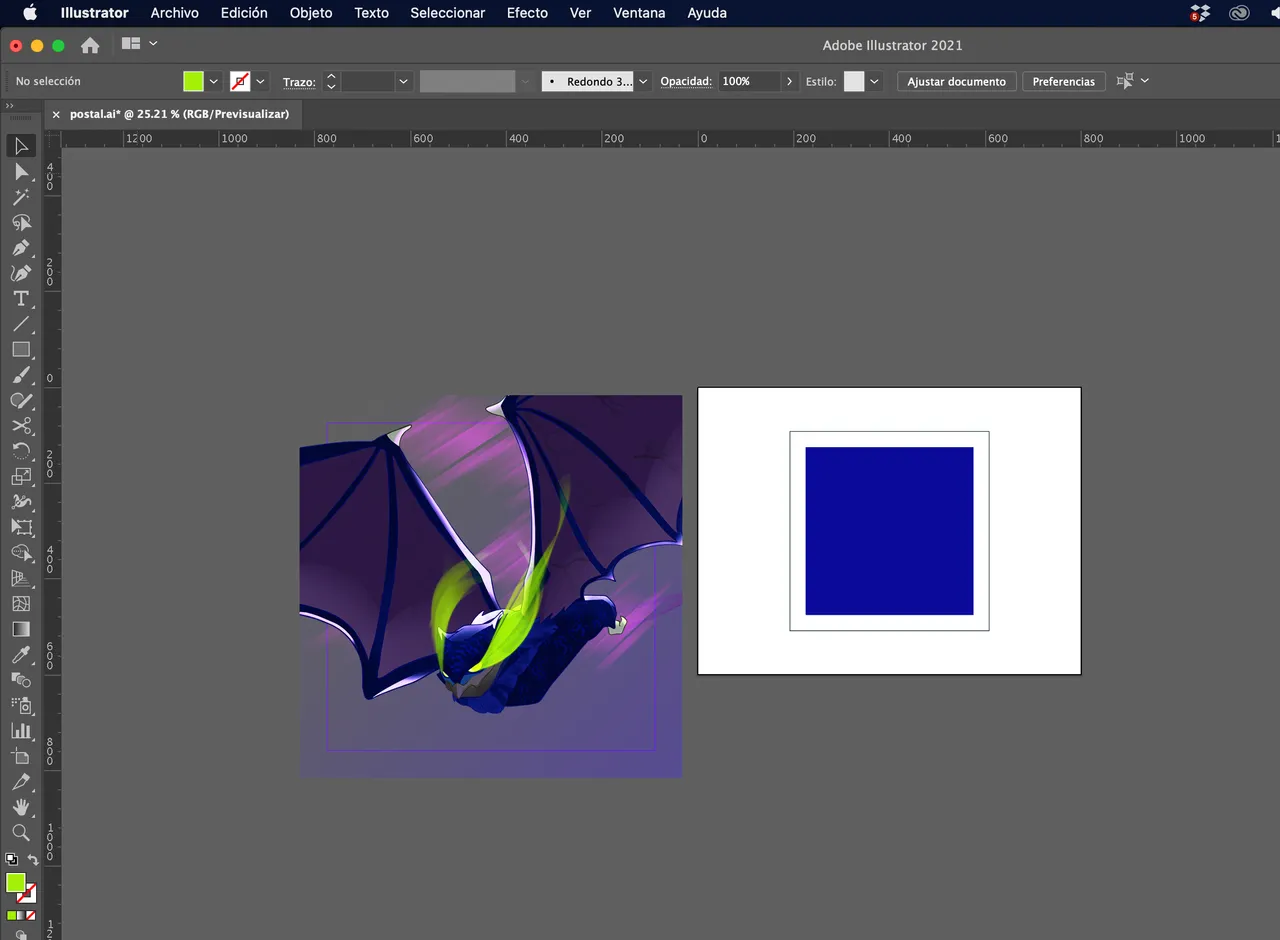Image resolution: width=1280 pixels, height=940 pixels.
Task: Click the Ajustar documento button
Action: coord(956,81)
